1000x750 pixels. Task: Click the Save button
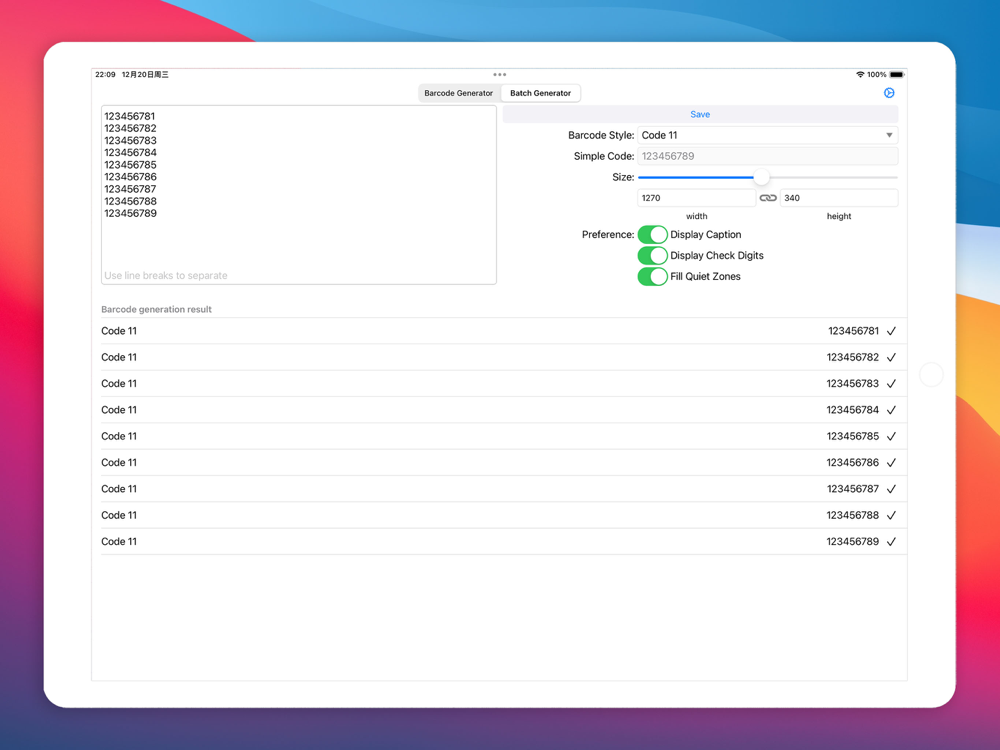[x=700, y=114]
